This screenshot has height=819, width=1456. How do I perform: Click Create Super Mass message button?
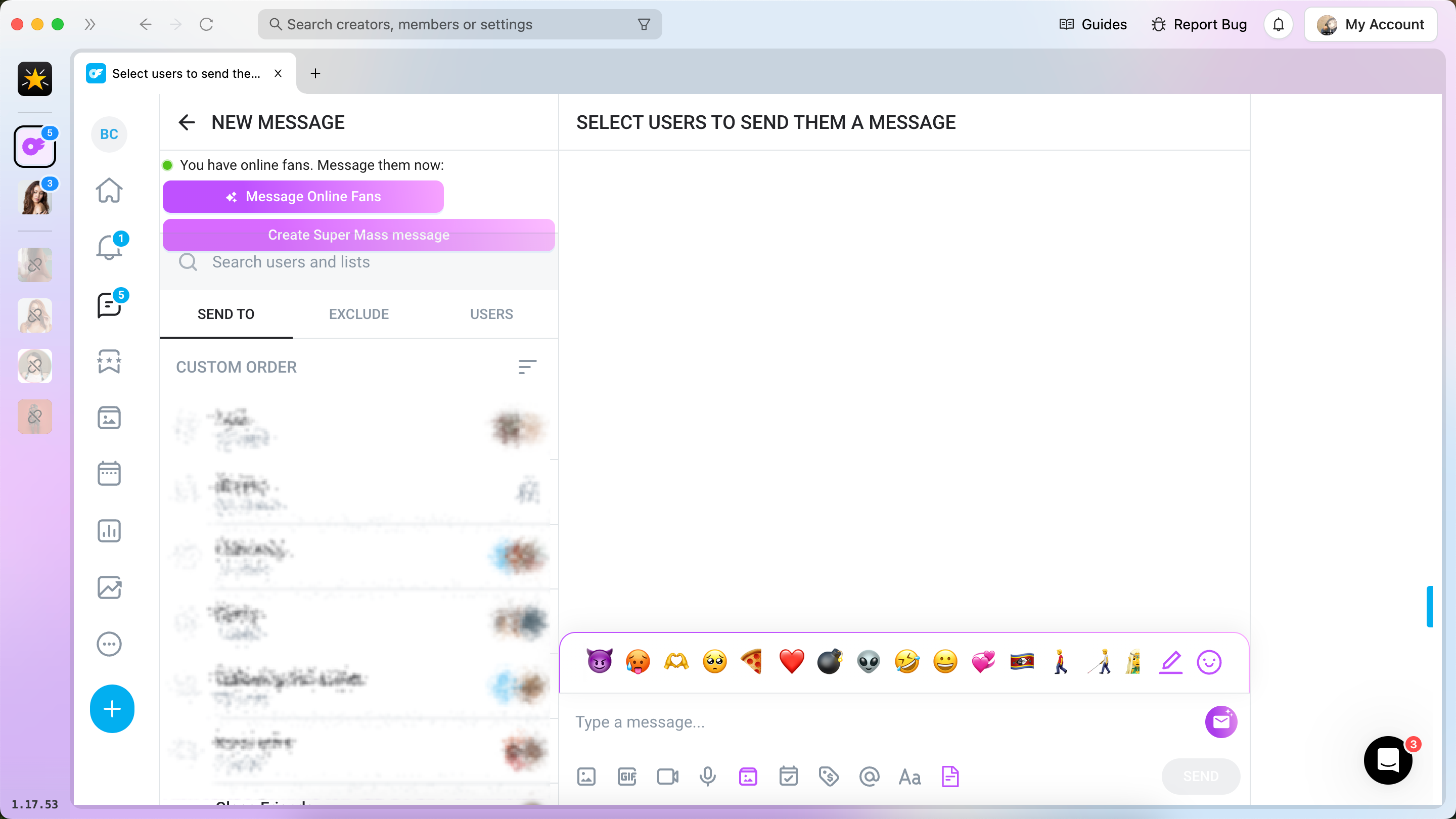point(358,235)
